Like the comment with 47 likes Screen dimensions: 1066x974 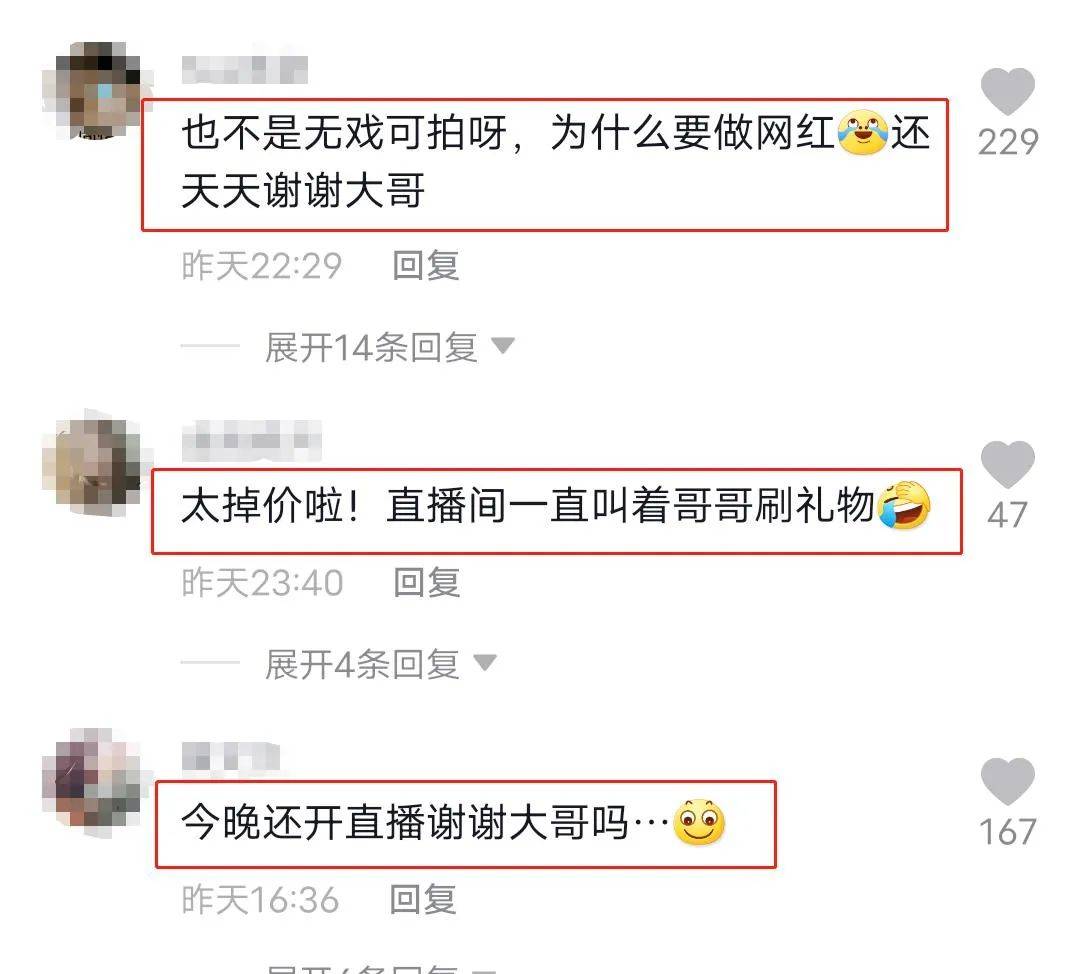(1008, 464)
